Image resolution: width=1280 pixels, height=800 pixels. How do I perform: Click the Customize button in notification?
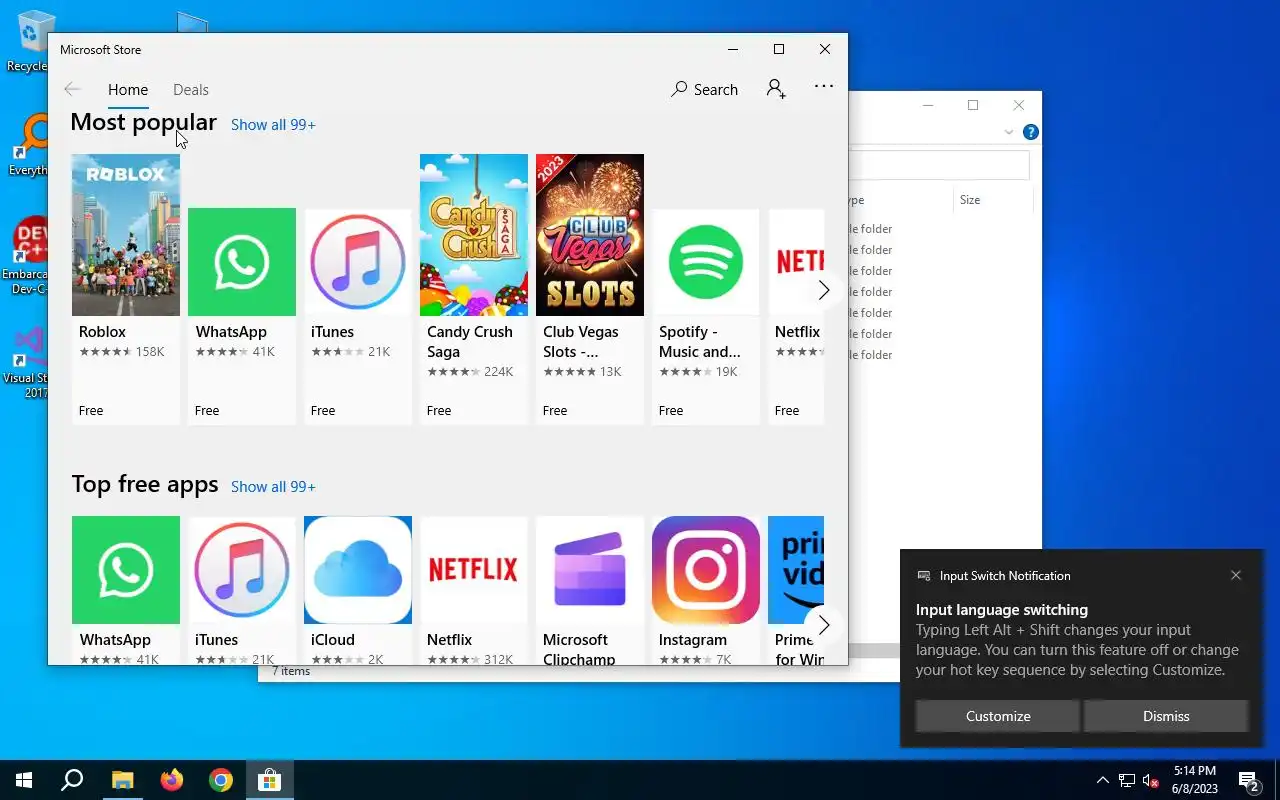[x=998, y=716]
